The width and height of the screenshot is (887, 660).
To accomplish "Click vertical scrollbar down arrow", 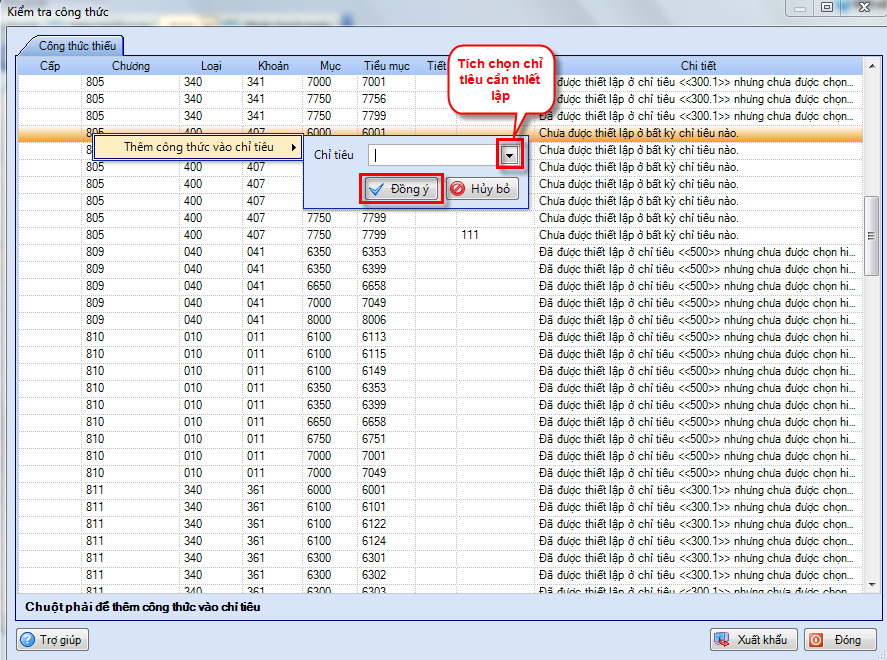I will point(872,585).
